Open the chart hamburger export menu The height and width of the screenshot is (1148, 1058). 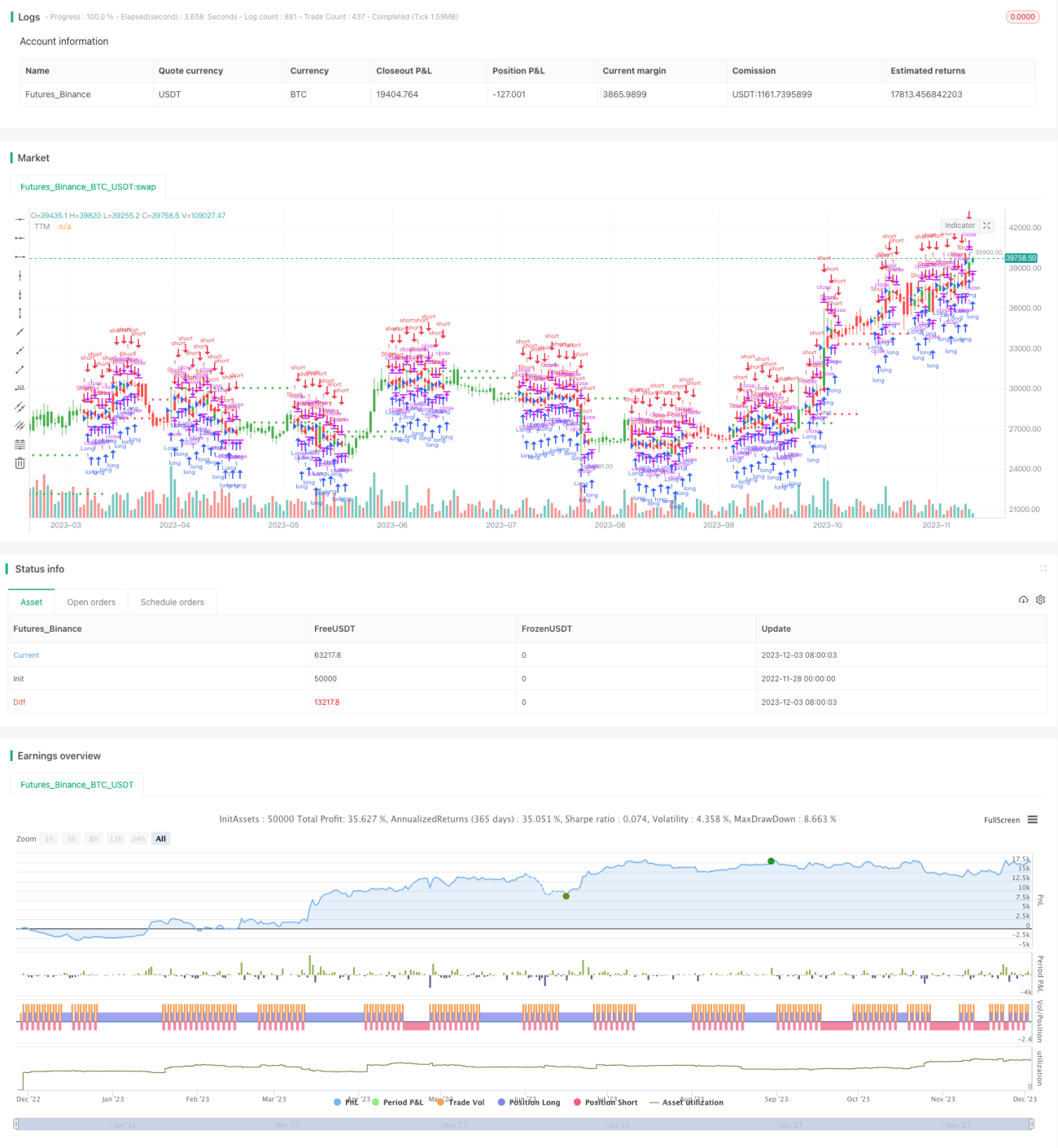1032,820
